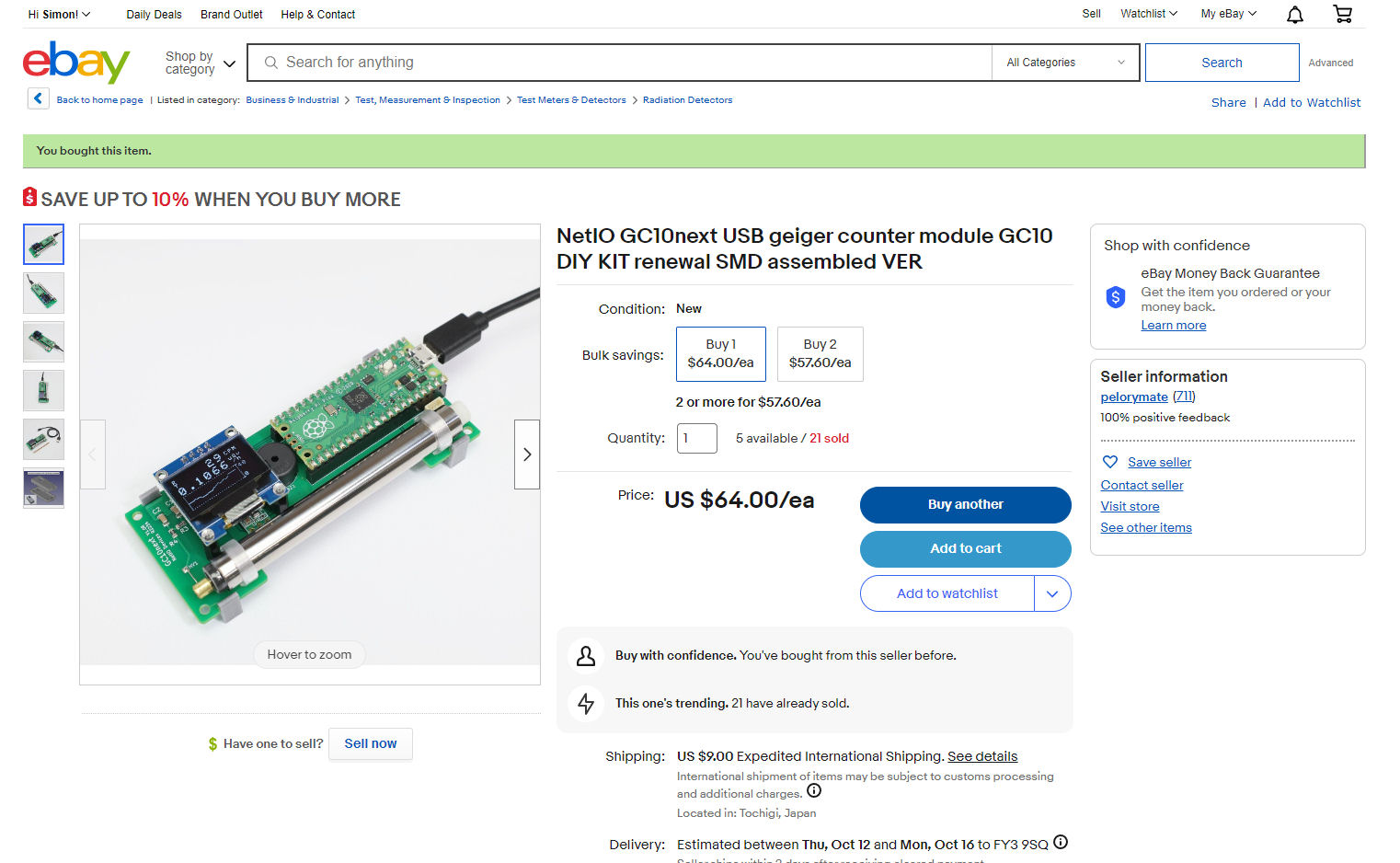Open the notifications bell icon
This screenshot has height=863, width=1400.
pos(1294,15)
